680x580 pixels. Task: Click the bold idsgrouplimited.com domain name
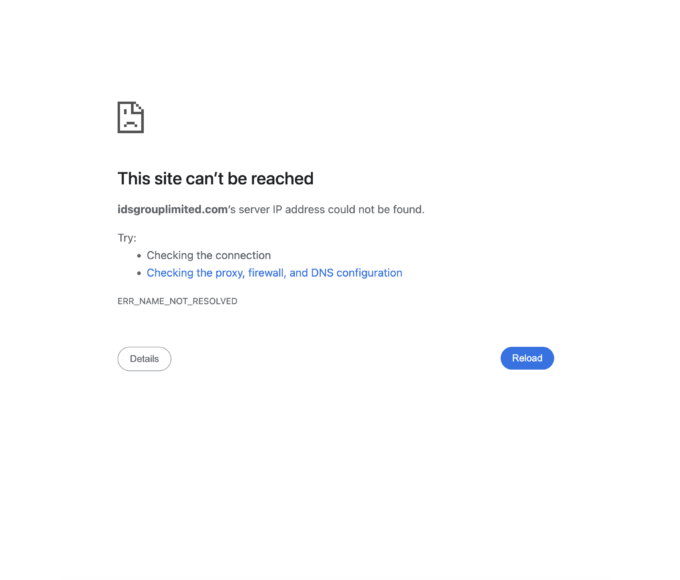point(172,210)
